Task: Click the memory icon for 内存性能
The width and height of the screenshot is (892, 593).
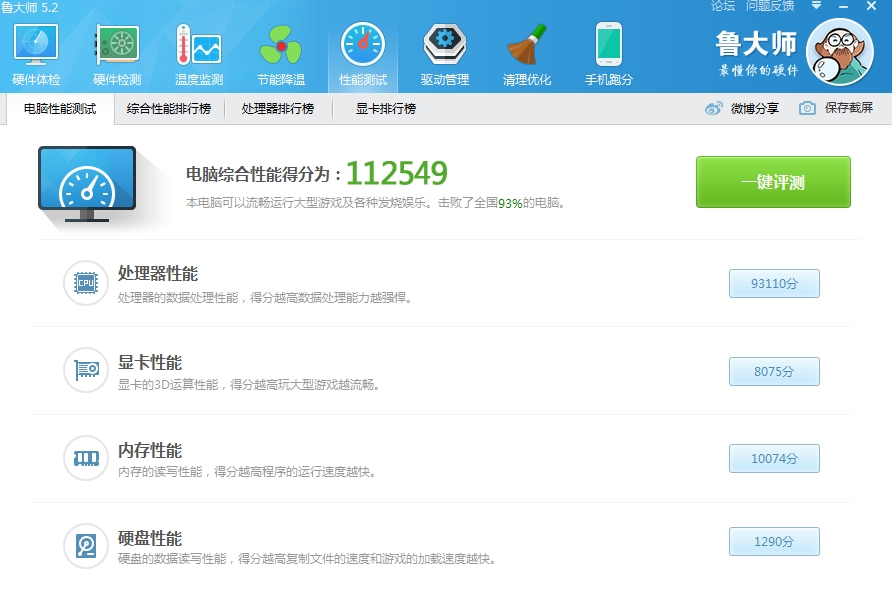Action: pyautogui.click(x=86, y=458)
